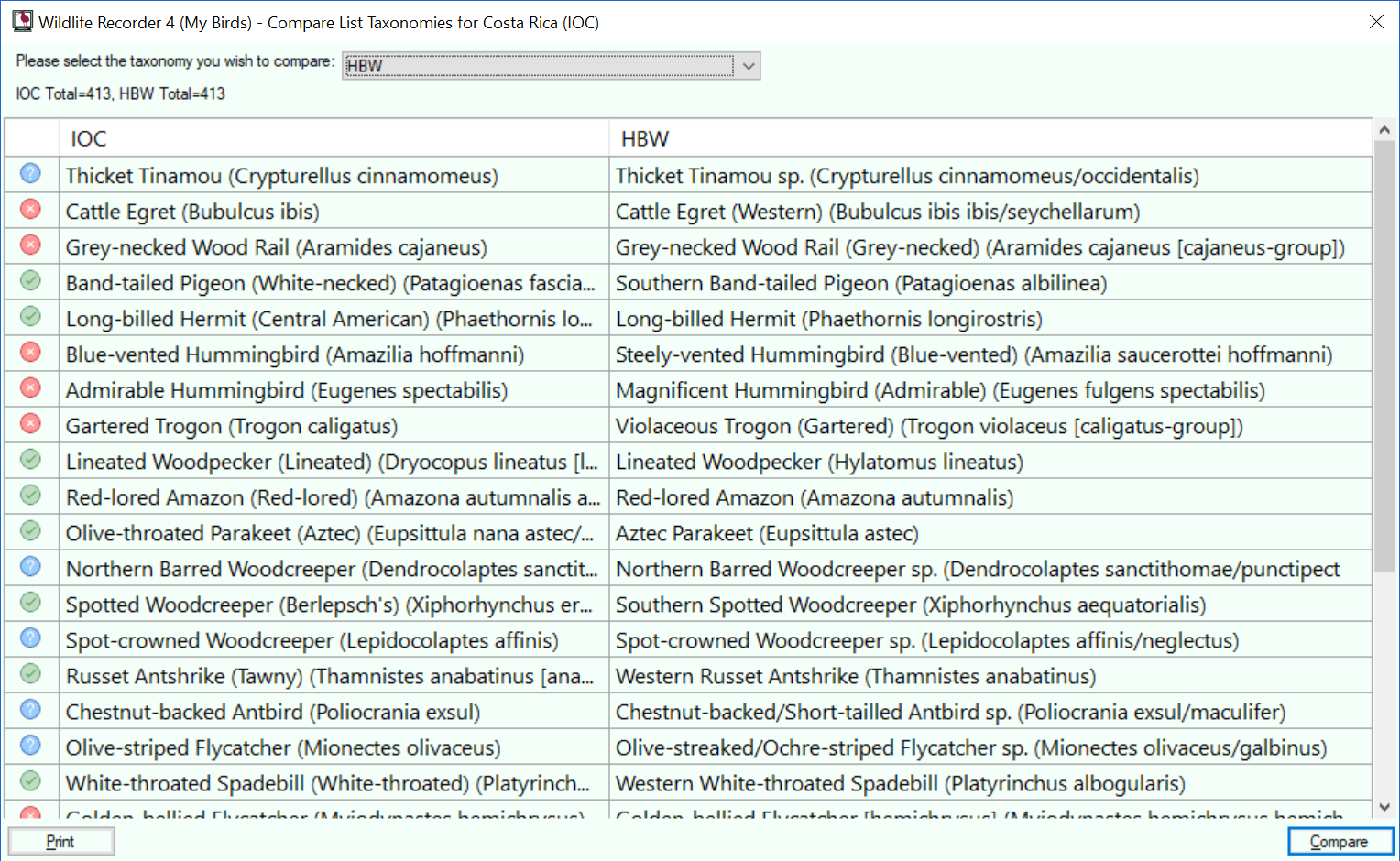The width and height of the screenshot is (1400, 861).
Task: Select HBW cell 'Southern Spotted Woodcreeper (Xiphorhynchus aequatorialis)'
Action: click(x=990, y=604)
